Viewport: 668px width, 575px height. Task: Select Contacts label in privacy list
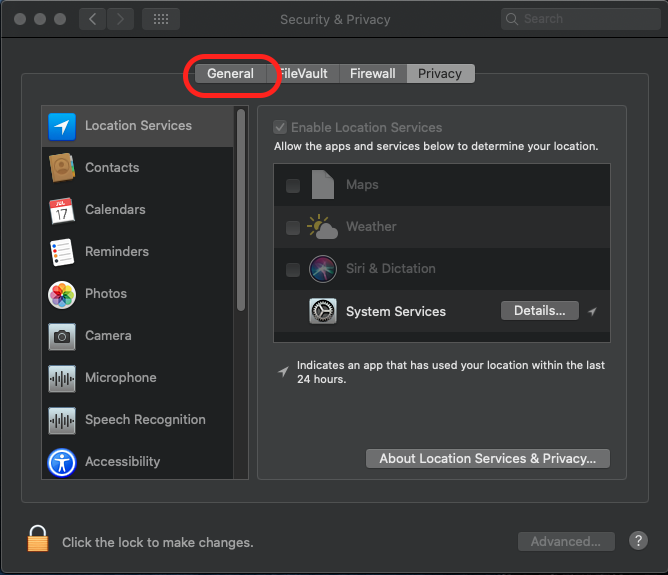112,167
